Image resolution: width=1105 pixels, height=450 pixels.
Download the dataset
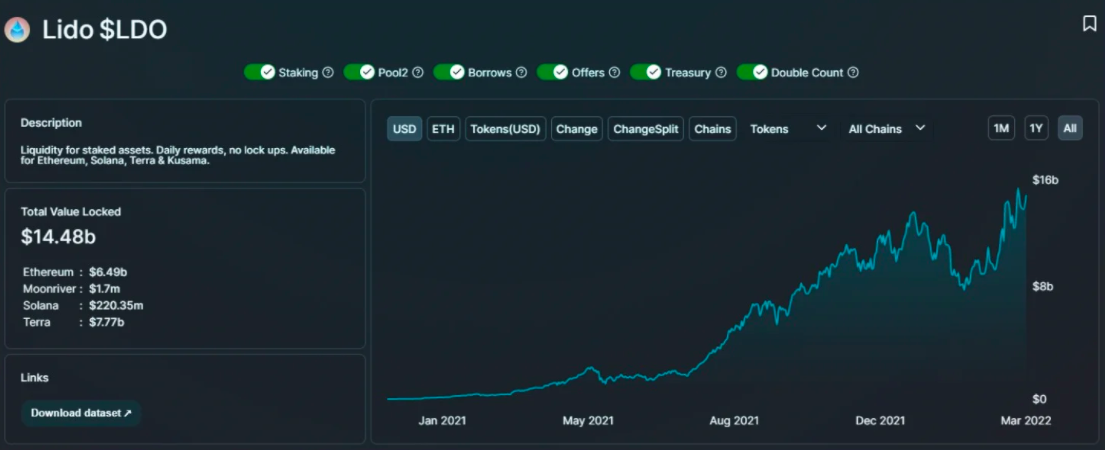(81, 413)
